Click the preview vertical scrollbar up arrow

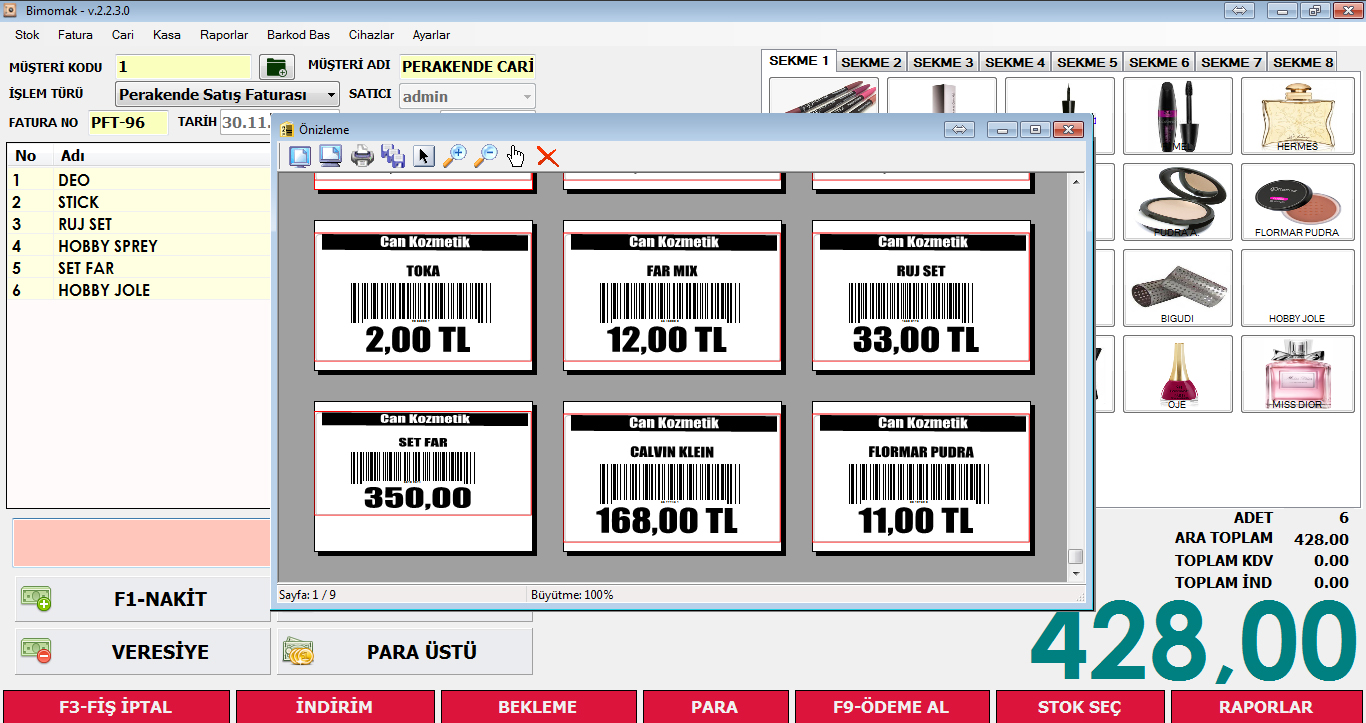[x=1076, y=181]
